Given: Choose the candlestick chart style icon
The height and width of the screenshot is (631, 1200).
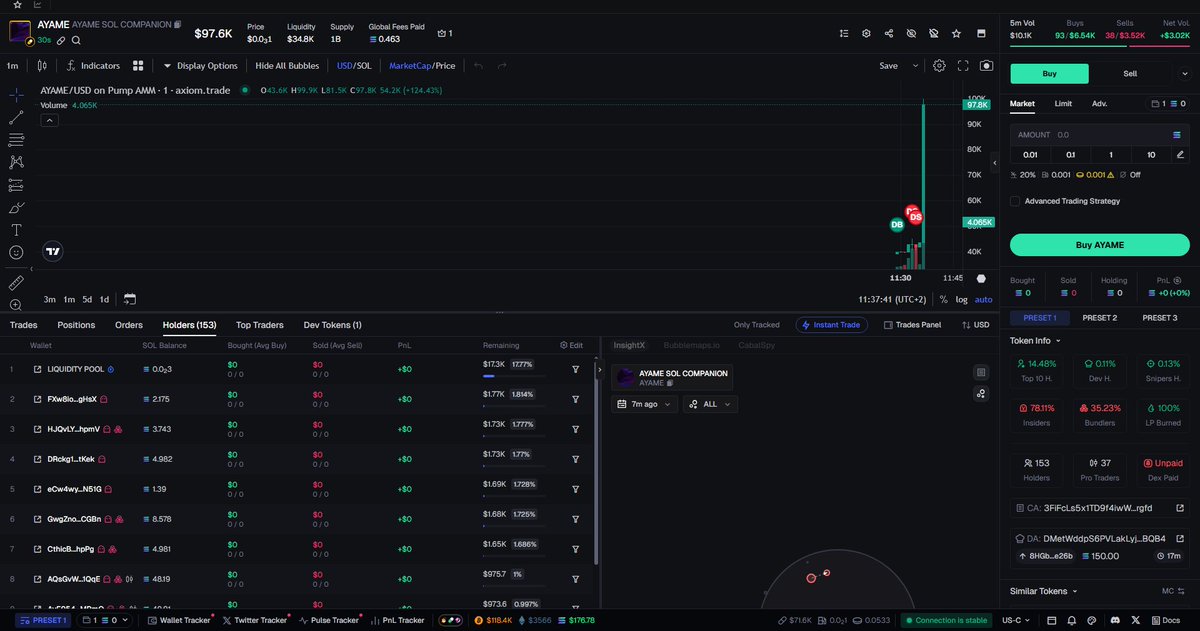Looking at the screenshot, I should click(x=42, y=66).
